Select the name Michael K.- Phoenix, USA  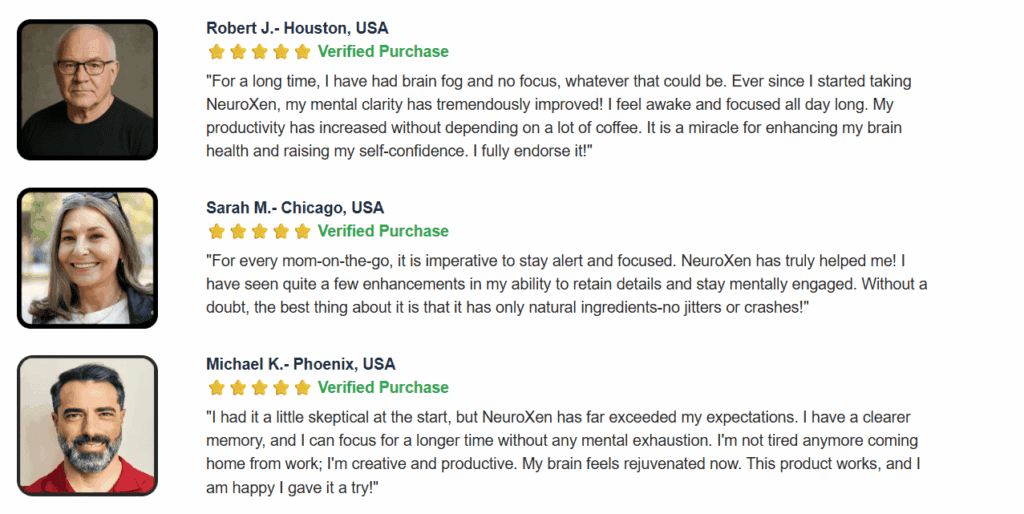tap(301, 364)
